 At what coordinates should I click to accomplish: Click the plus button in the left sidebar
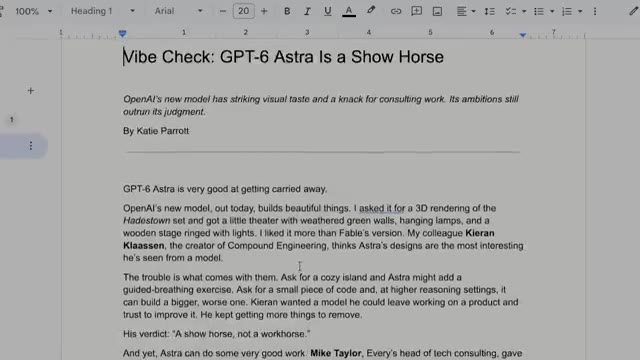click(31, 91)
